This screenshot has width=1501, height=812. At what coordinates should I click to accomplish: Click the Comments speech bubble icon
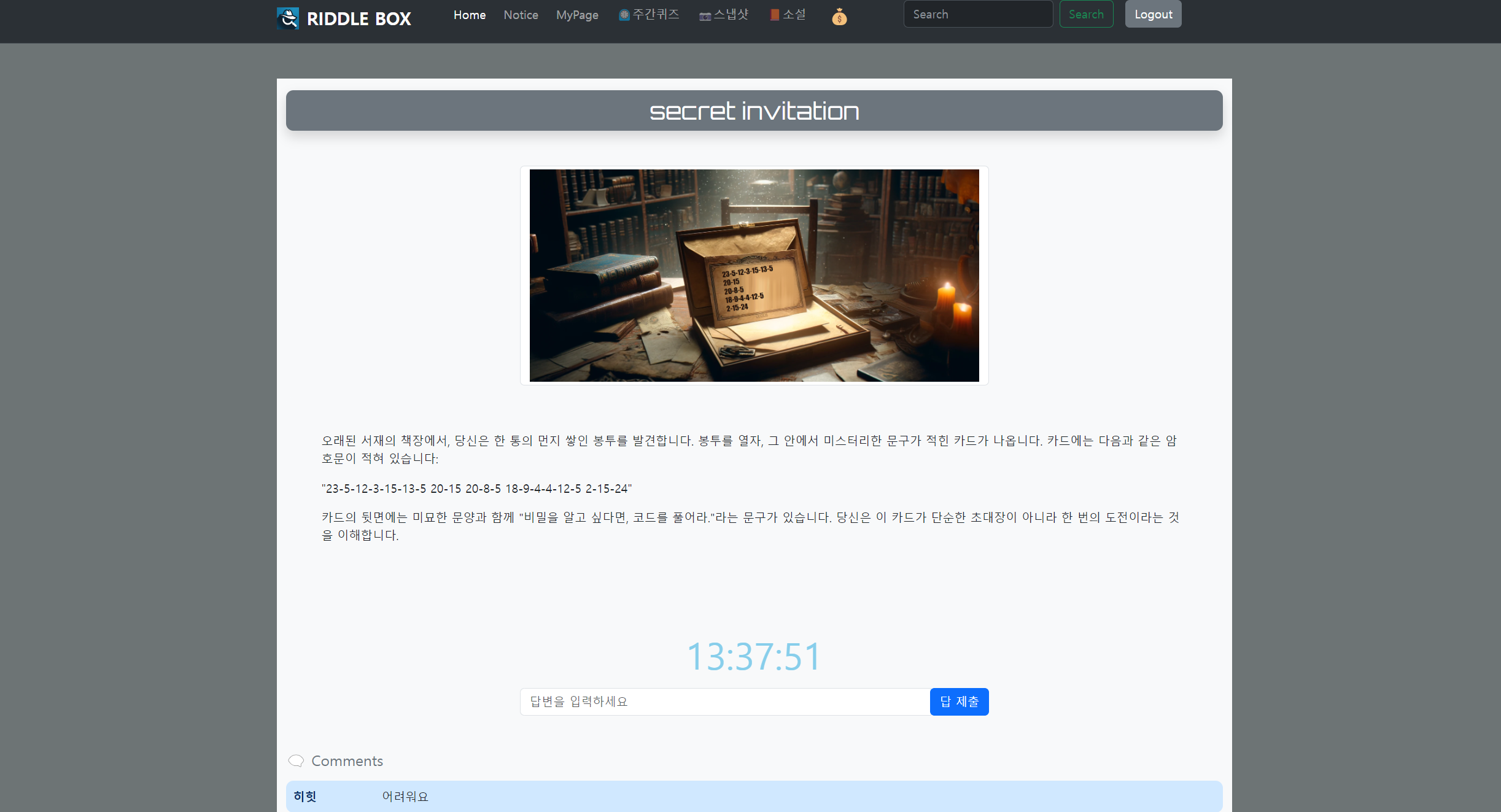(296, 761)
